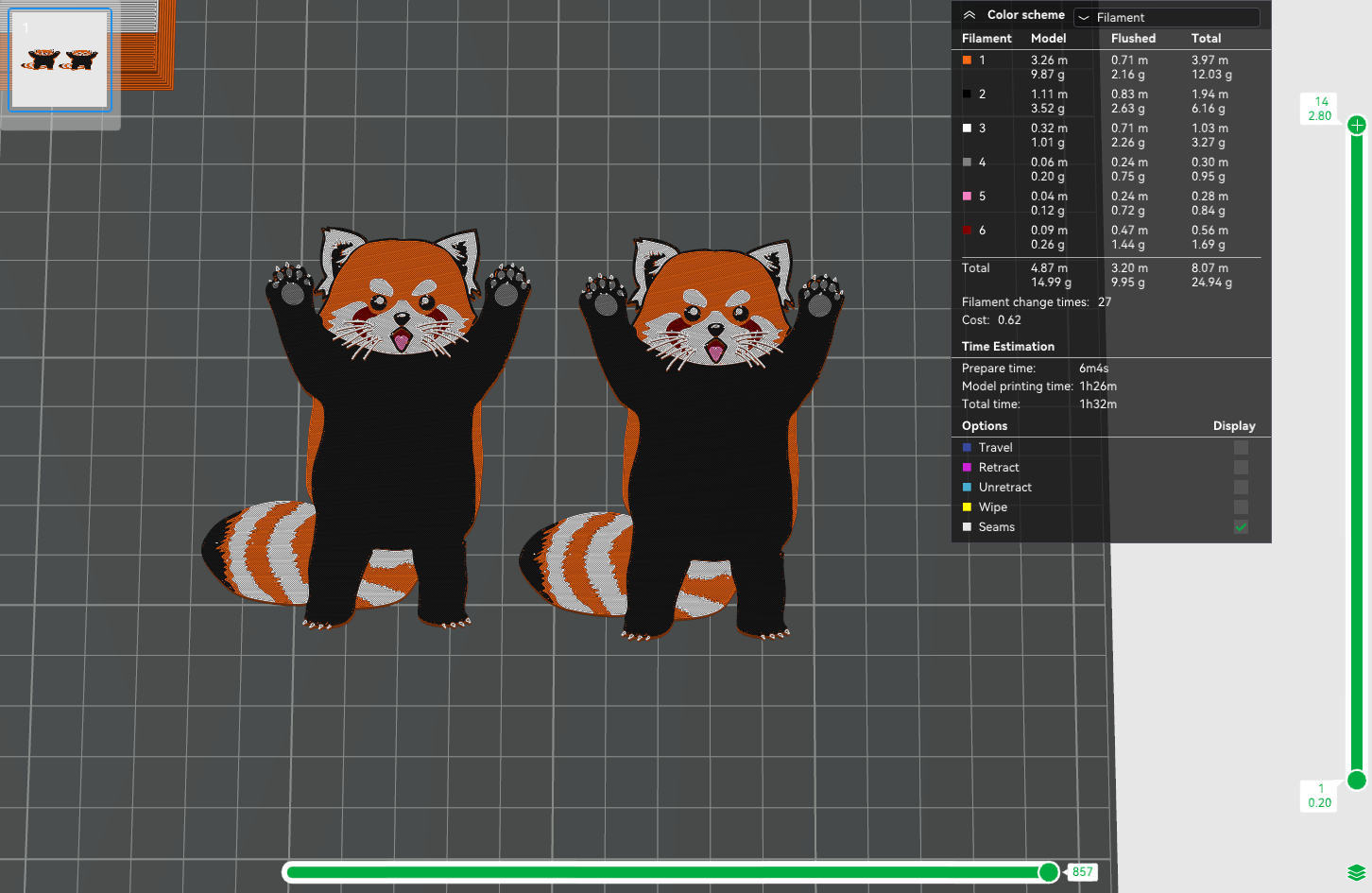The width and height of the screenshot is (1372, 893).
Task: Enable the Wipe display checkbox
Action: coord(1240,507)
